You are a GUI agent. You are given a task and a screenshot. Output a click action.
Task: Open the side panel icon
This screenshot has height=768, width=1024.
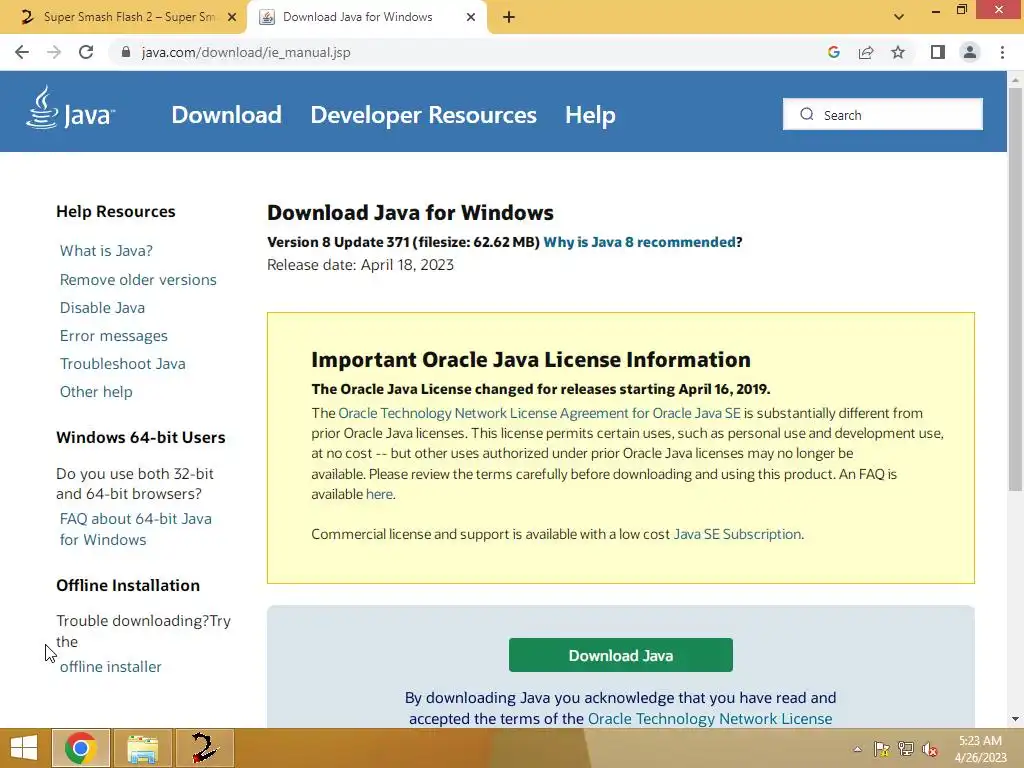938,52
